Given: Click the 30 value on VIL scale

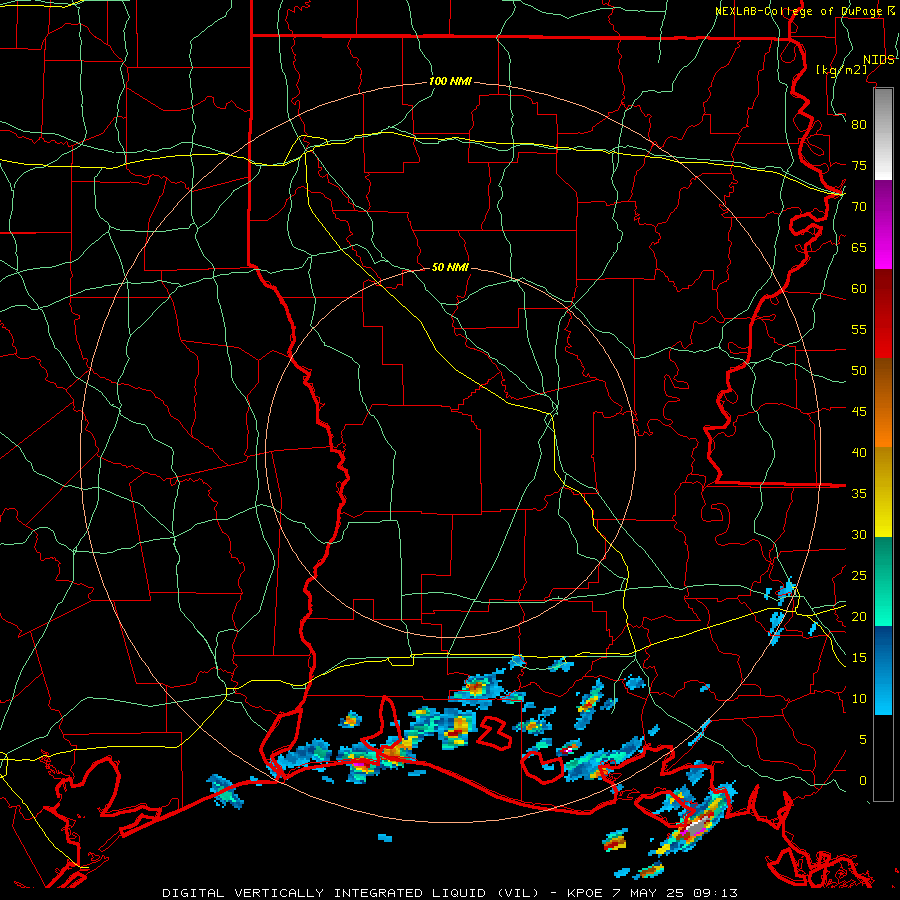Looking at the screenshot, I should (859, 534).
